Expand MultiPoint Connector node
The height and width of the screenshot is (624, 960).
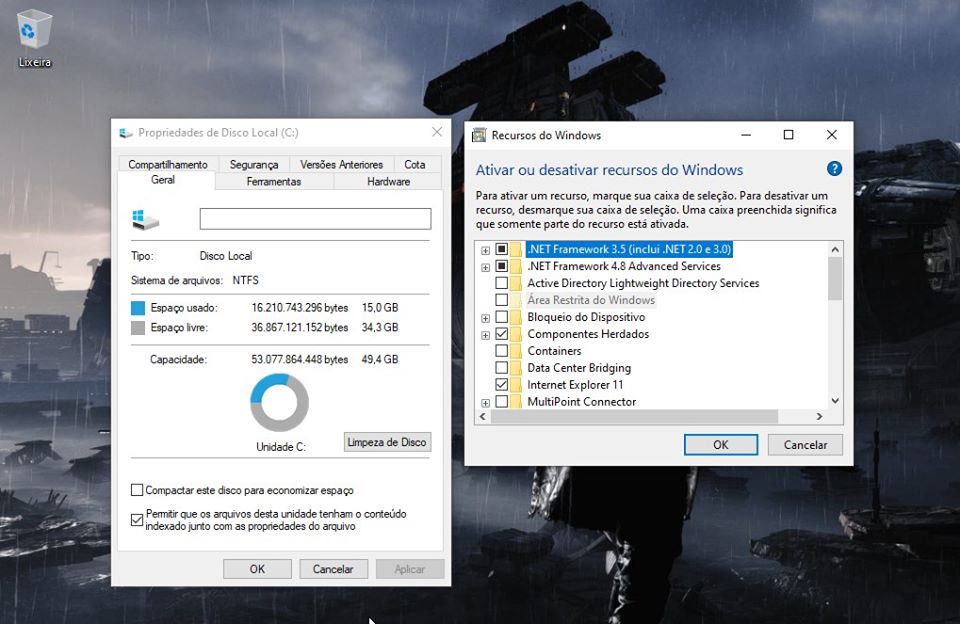pos(486,403)
